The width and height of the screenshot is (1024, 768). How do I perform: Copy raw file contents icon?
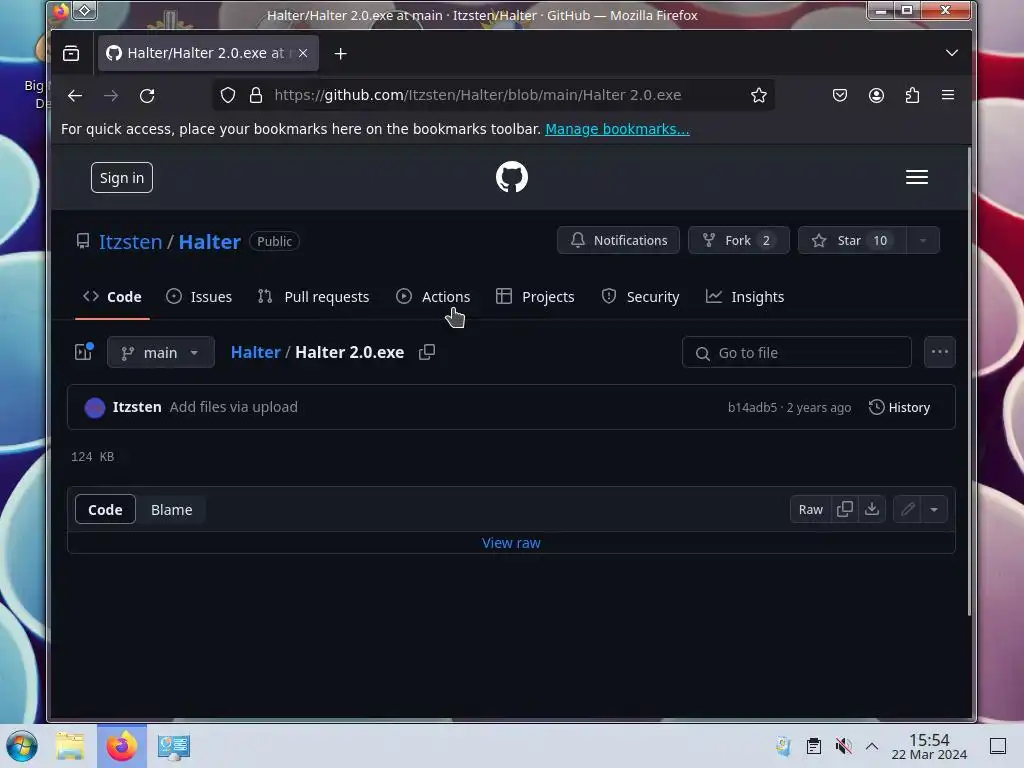[x=844, y=509]
